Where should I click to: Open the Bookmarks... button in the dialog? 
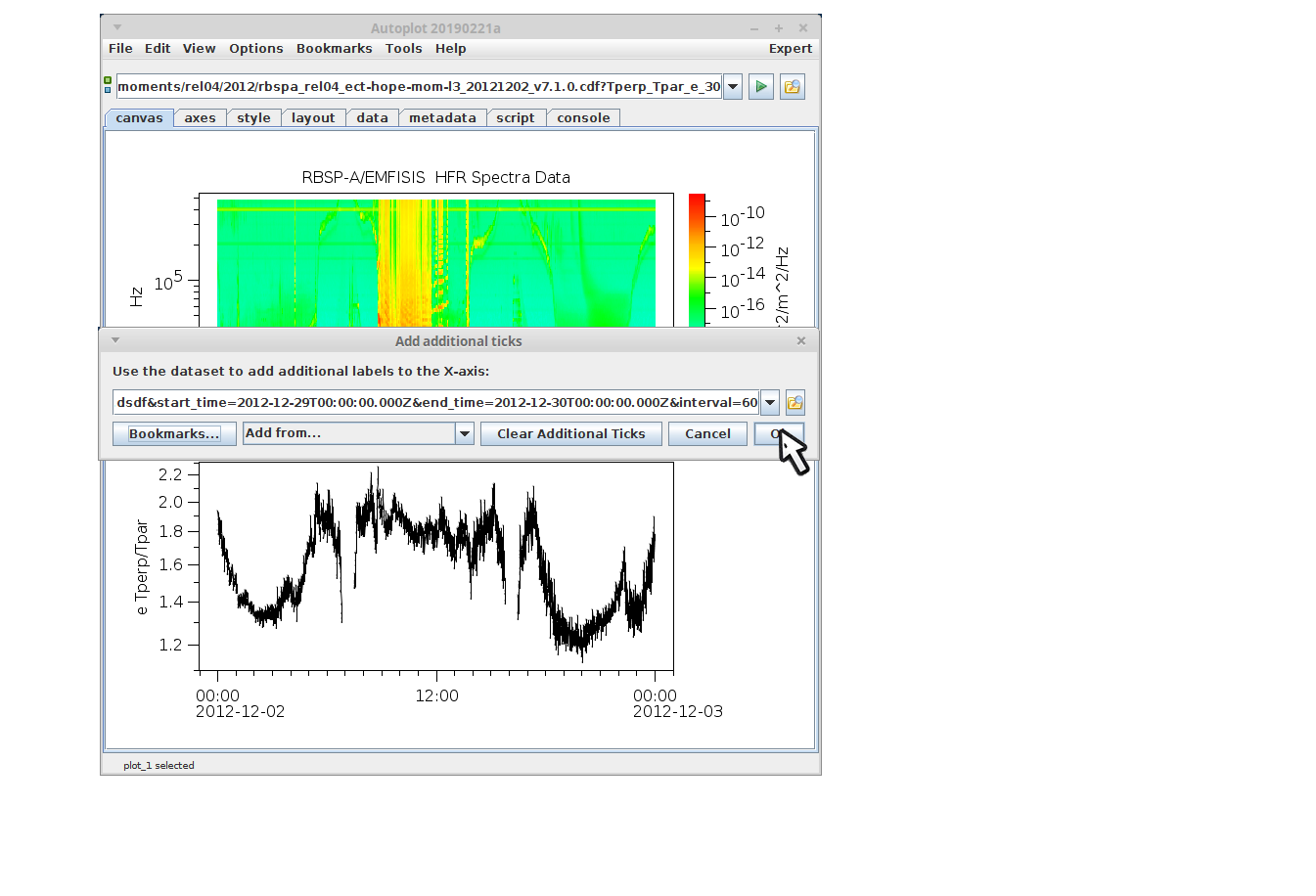tap(174, 433)
